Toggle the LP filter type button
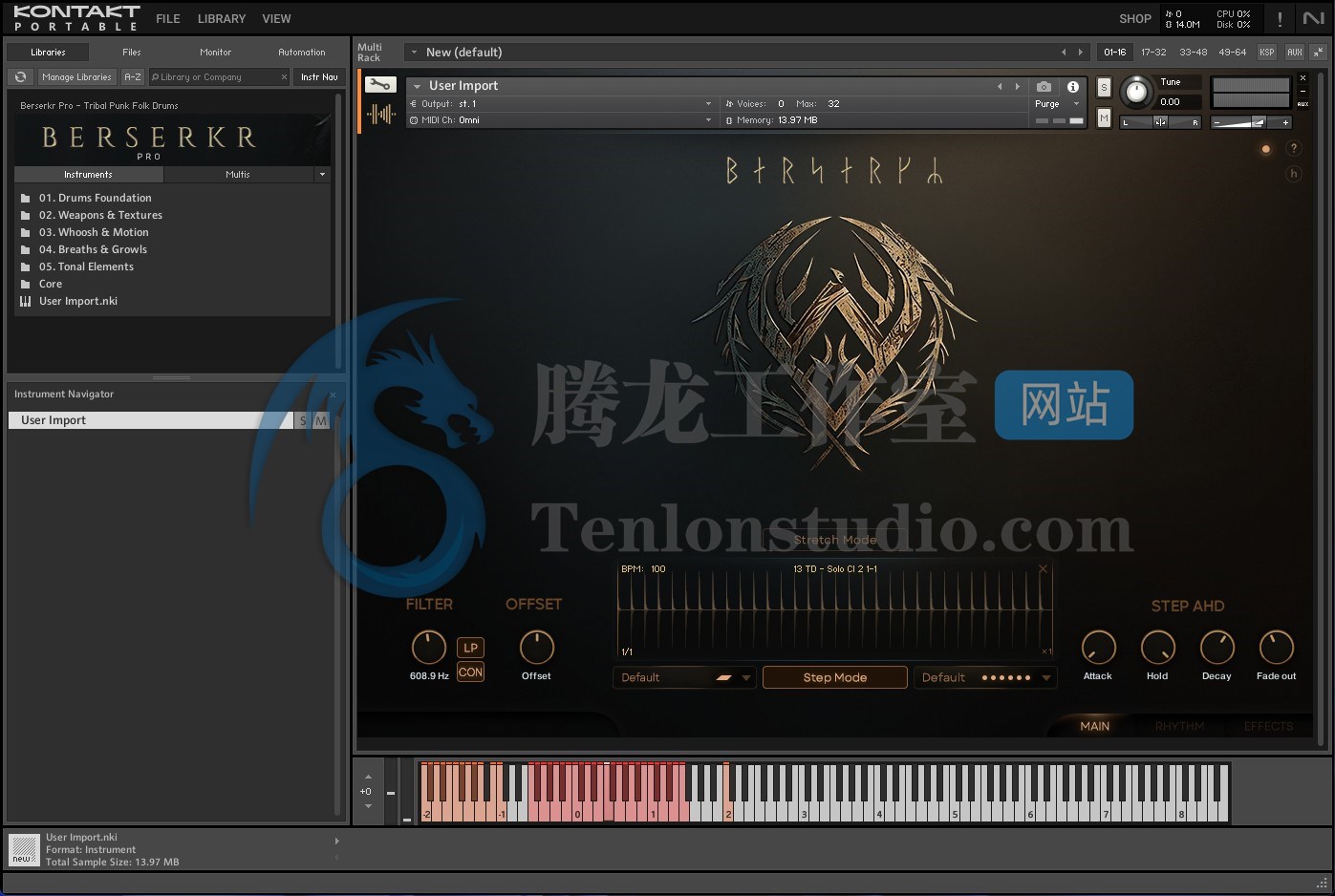The width and height of the screenshot is (1335, 896). coord(470,648)
